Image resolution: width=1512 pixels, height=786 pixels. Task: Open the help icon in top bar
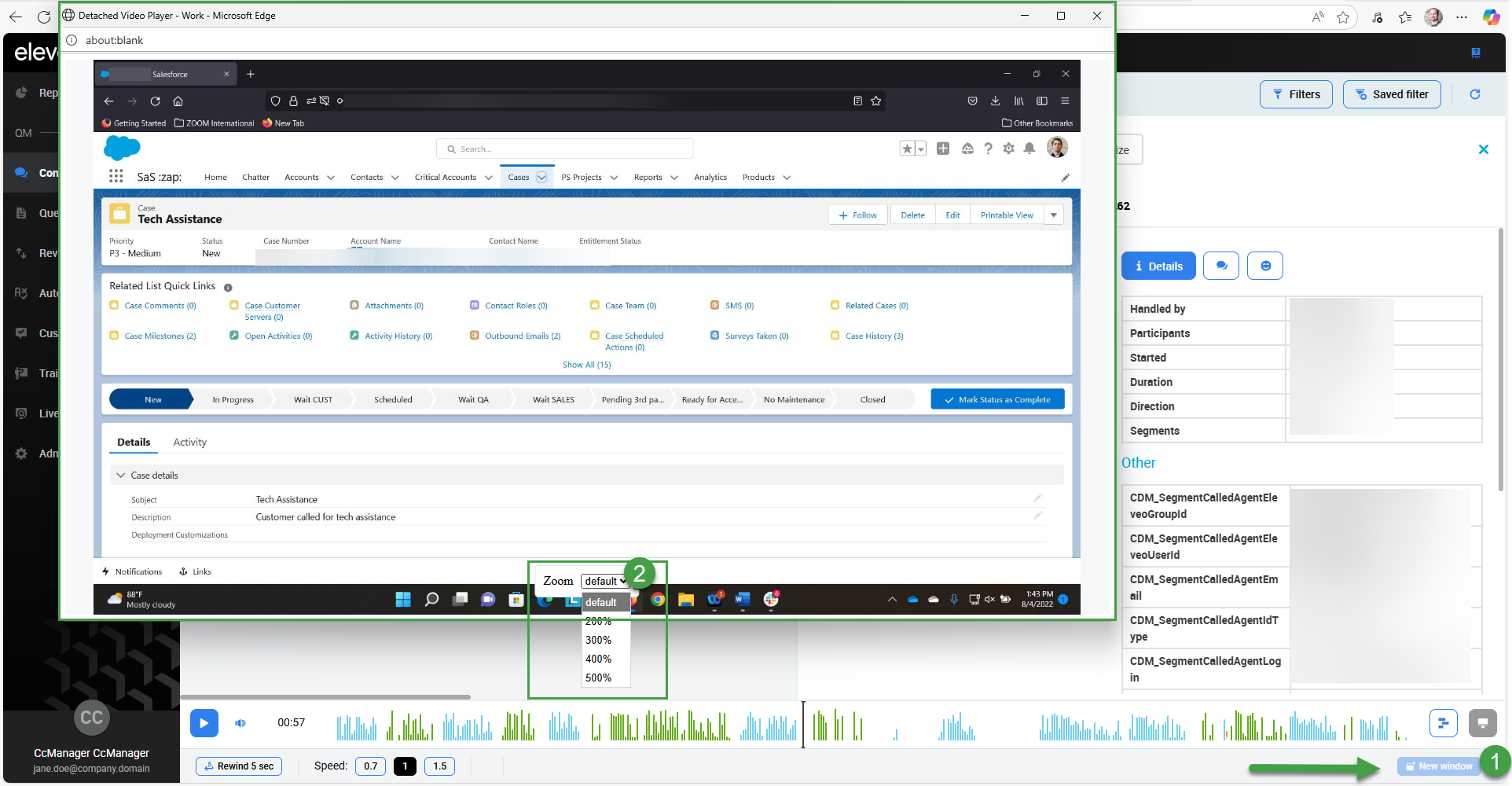[1475, 53]
